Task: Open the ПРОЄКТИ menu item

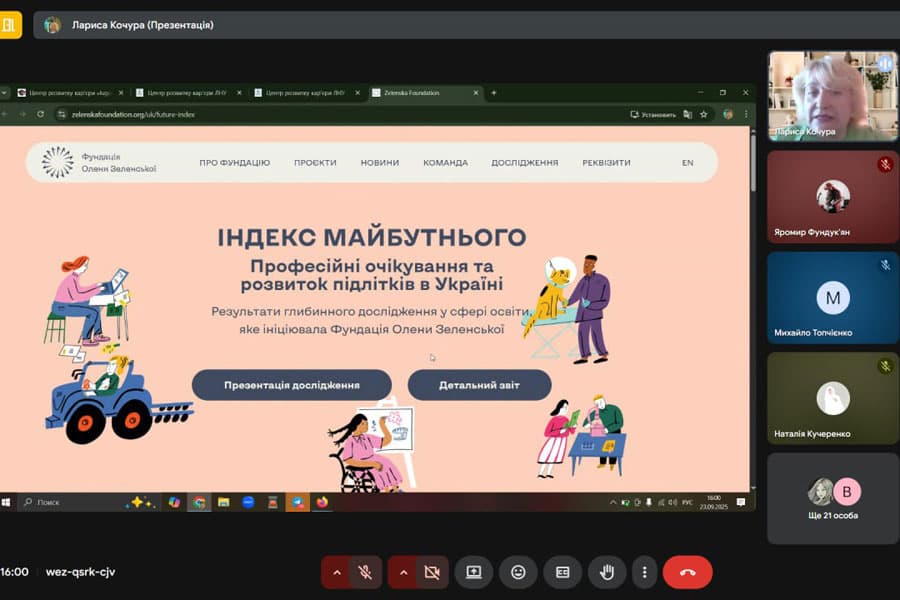Action: tap(315, 163)
